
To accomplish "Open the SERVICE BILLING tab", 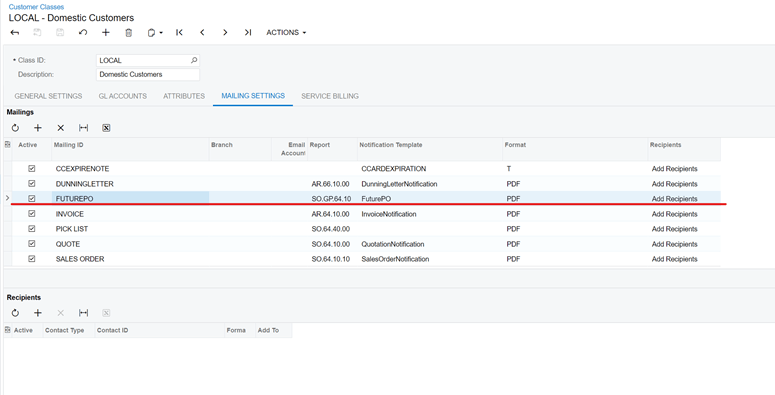I will [330, 96].
